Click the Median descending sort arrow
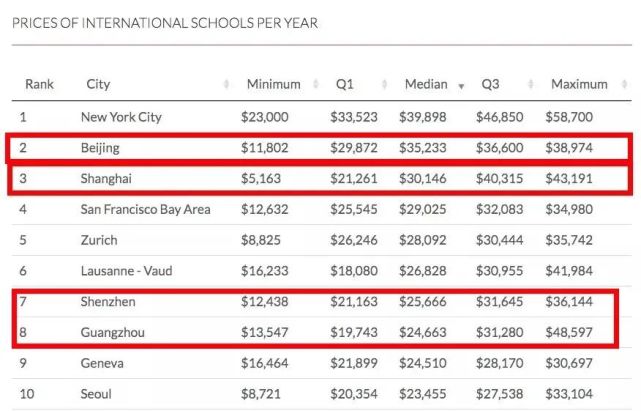 coord(461,86)
